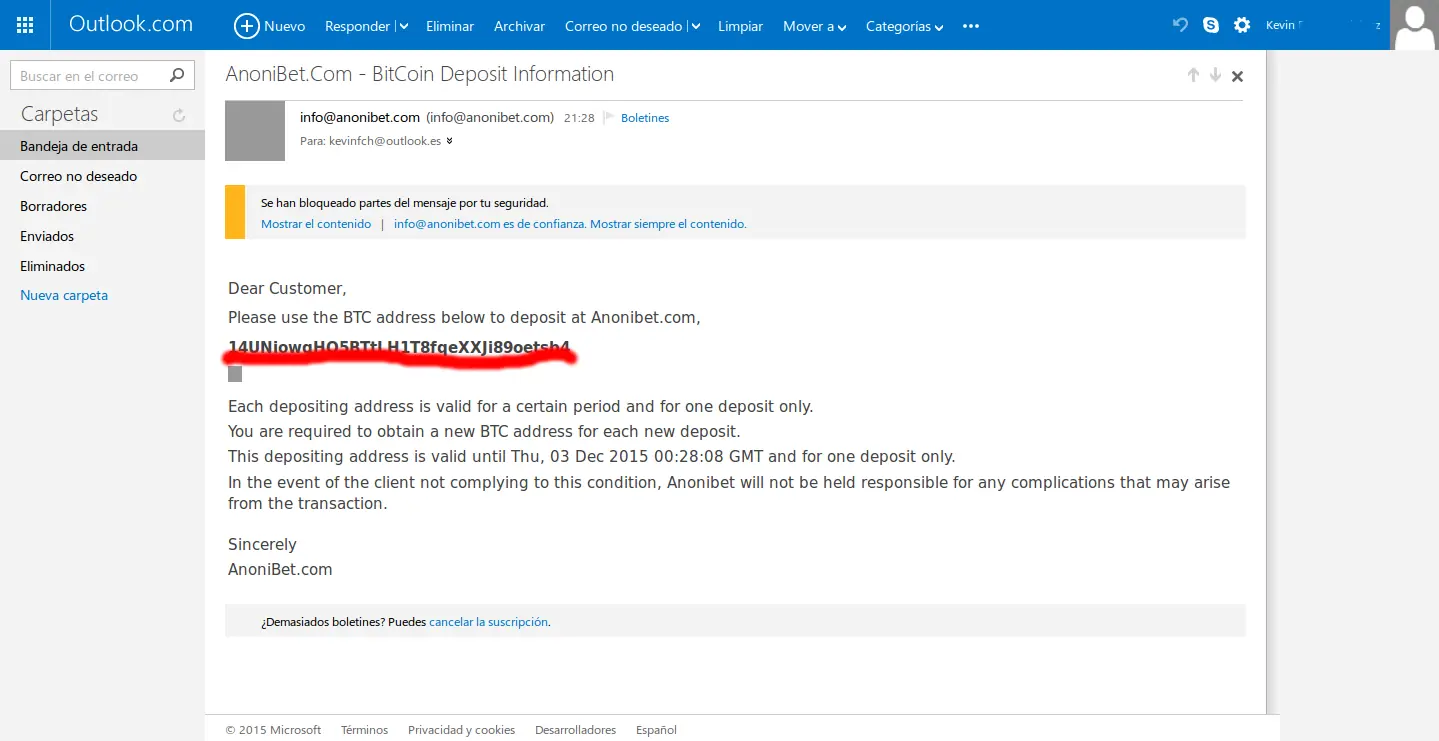The image size is (1439, 741).
Task: Open Desarrolladores footer link
Action: click(575, 730)
